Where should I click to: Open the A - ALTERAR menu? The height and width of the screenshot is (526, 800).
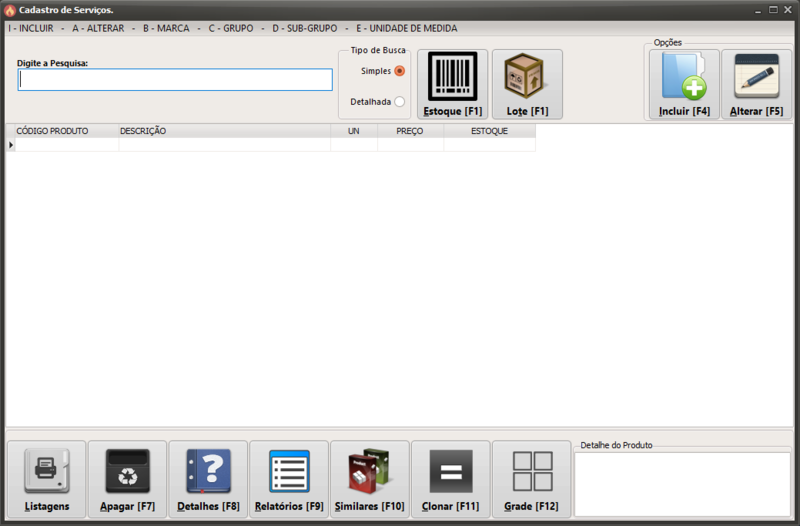coord(98,29)
